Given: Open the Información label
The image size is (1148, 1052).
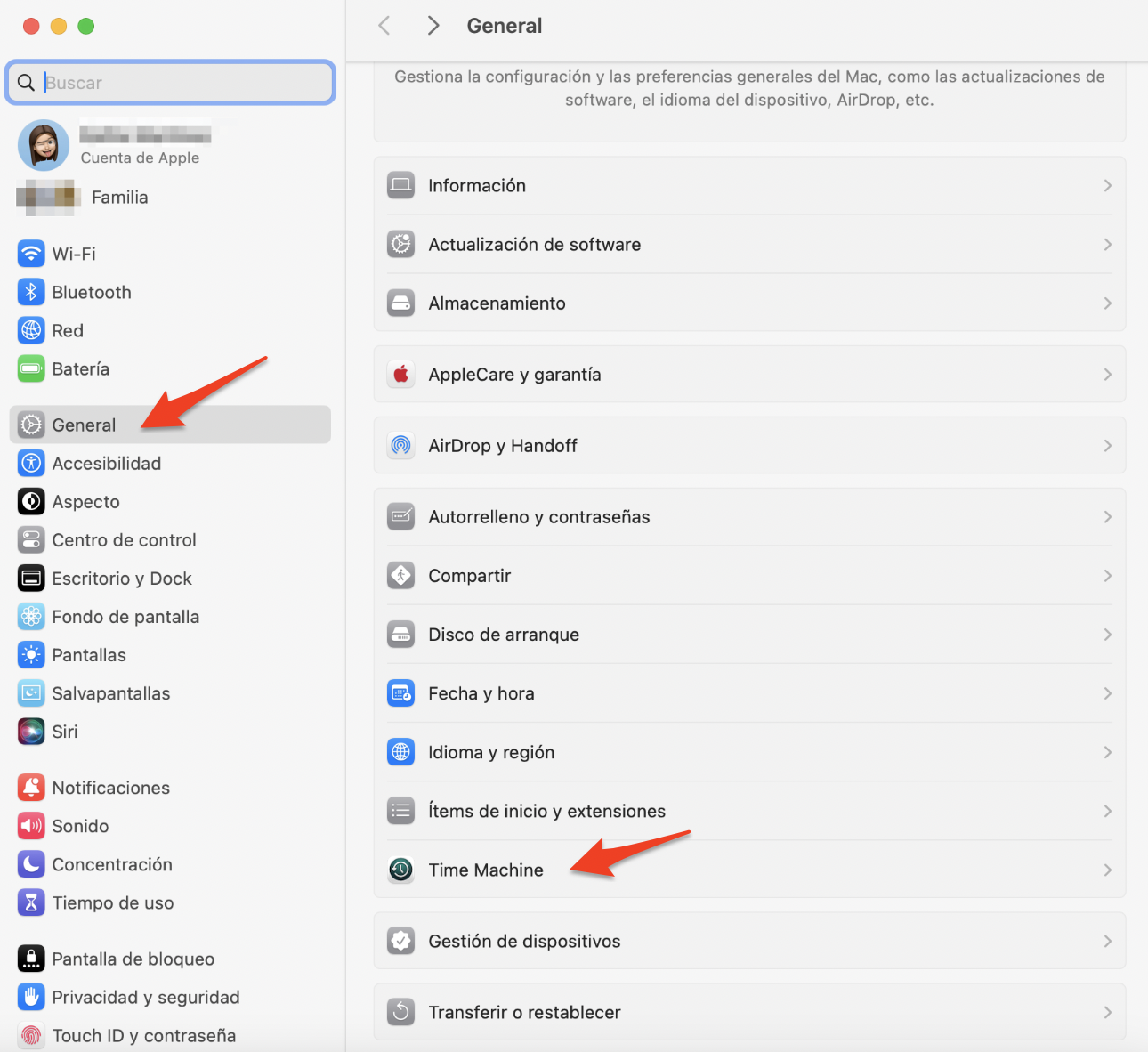Looking at the screenshot, I should [x=477, y=185].
